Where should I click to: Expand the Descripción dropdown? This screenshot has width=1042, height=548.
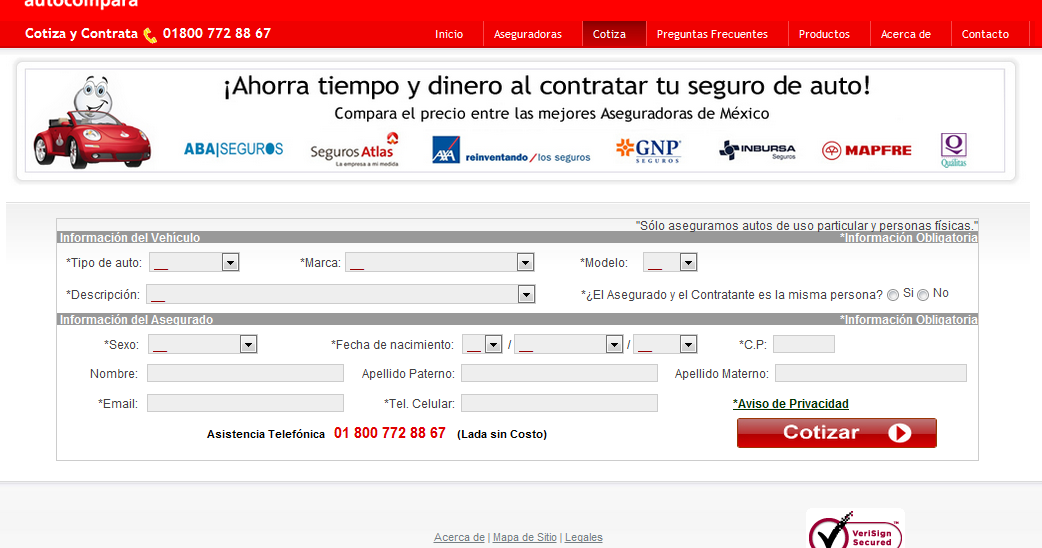coord(340,294)
